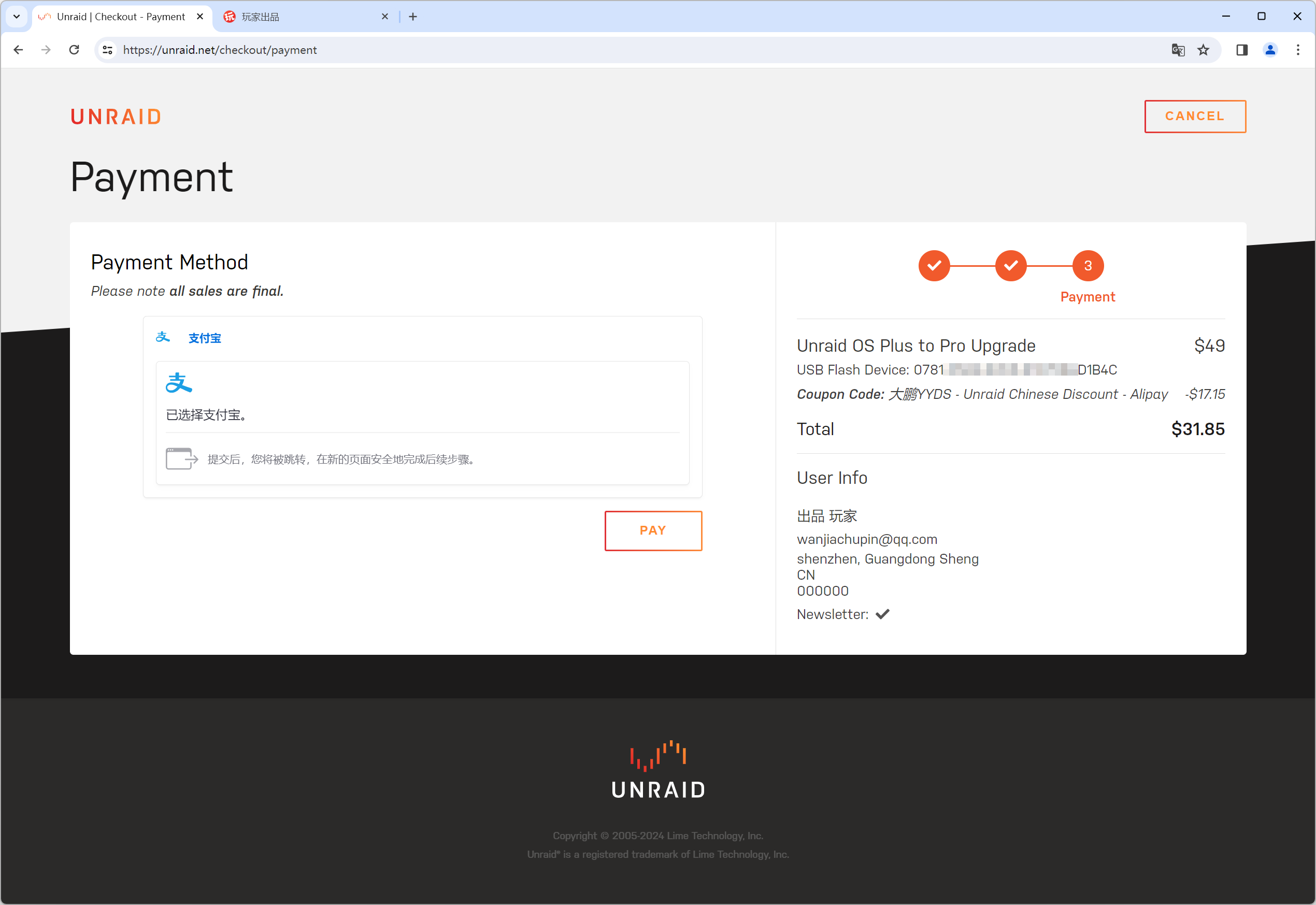1316x905 pixels.
Task: Open the browser side panel
Action: pyautogui.click(x=1242, y=50)
